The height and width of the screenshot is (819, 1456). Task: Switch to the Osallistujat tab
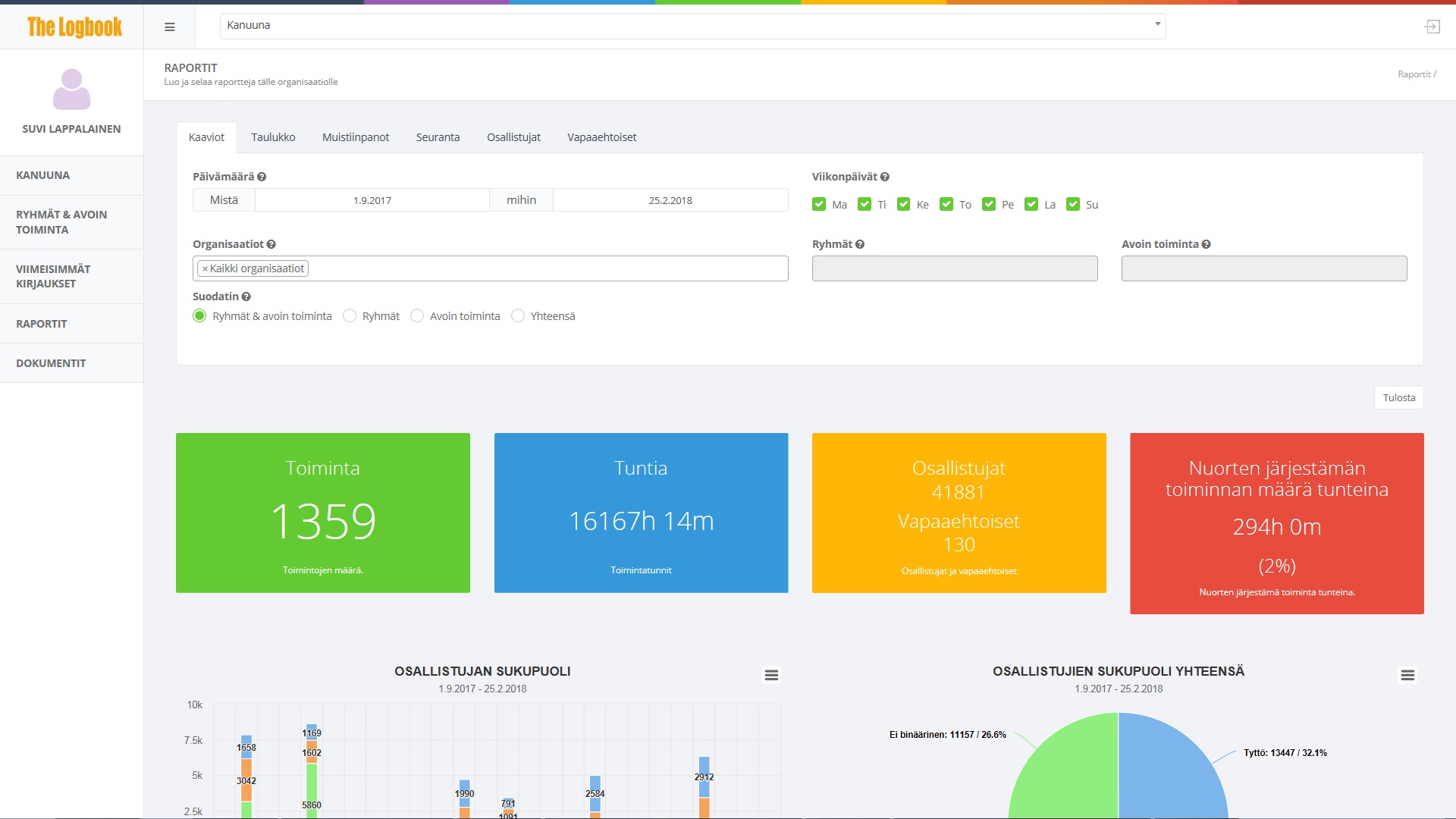pyautogui.click(x=513, y=137)
